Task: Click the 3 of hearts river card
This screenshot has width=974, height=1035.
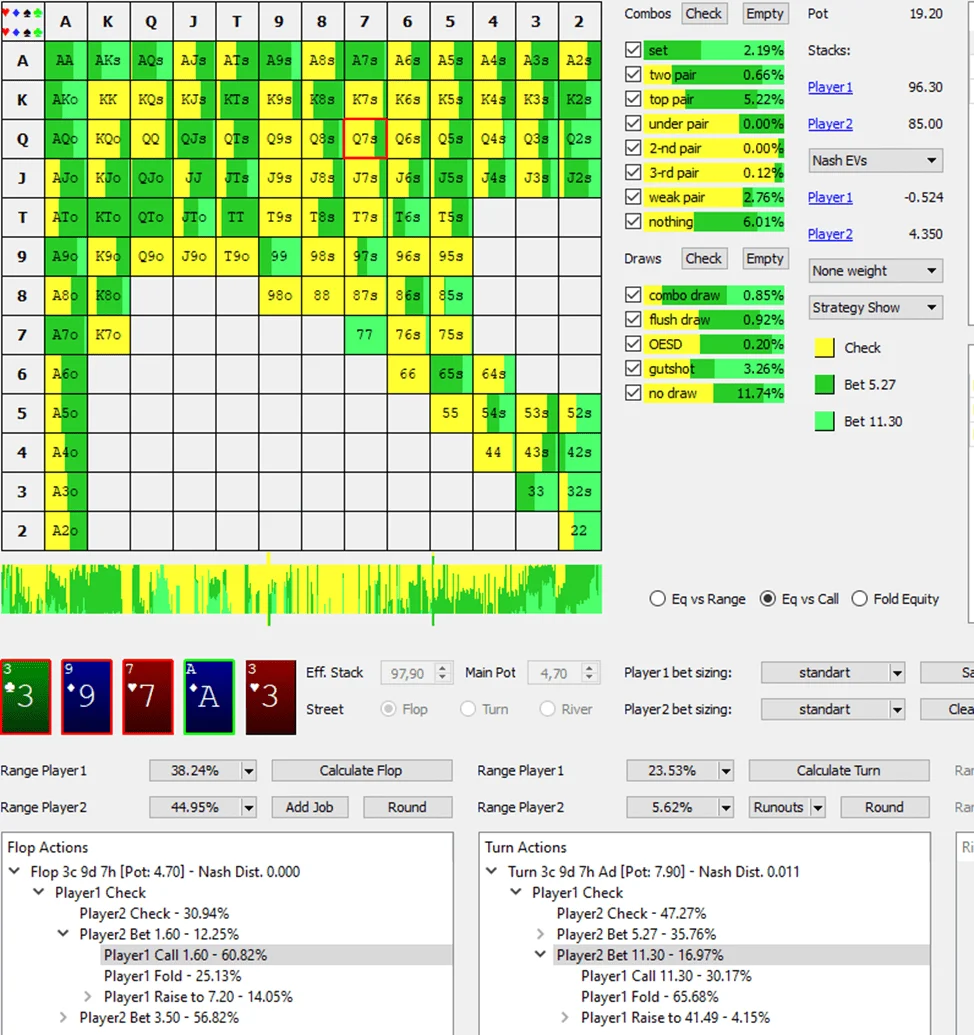Action: (x=270, y=696)
